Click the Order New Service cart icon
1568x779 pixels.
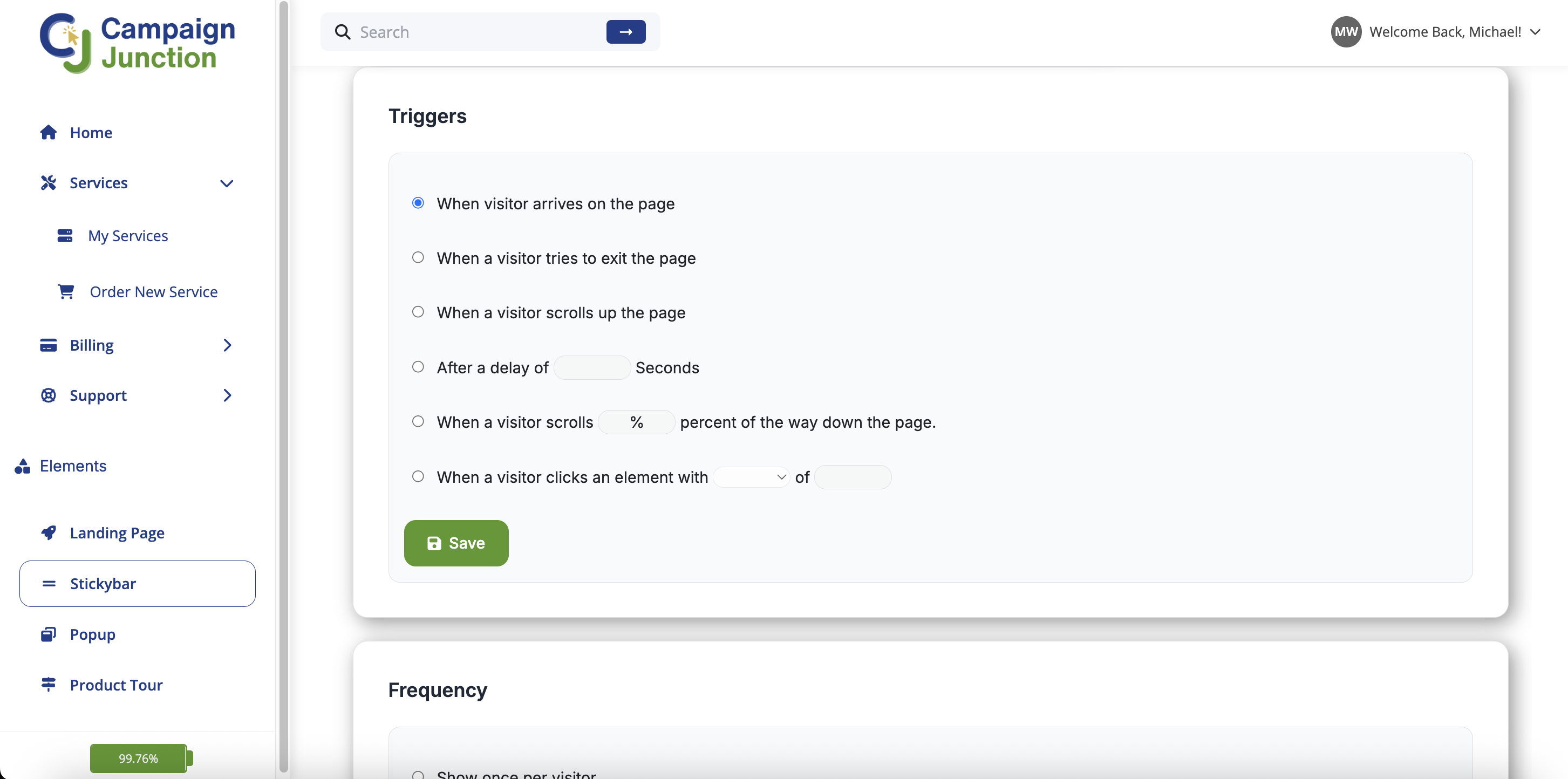(66, 291)
